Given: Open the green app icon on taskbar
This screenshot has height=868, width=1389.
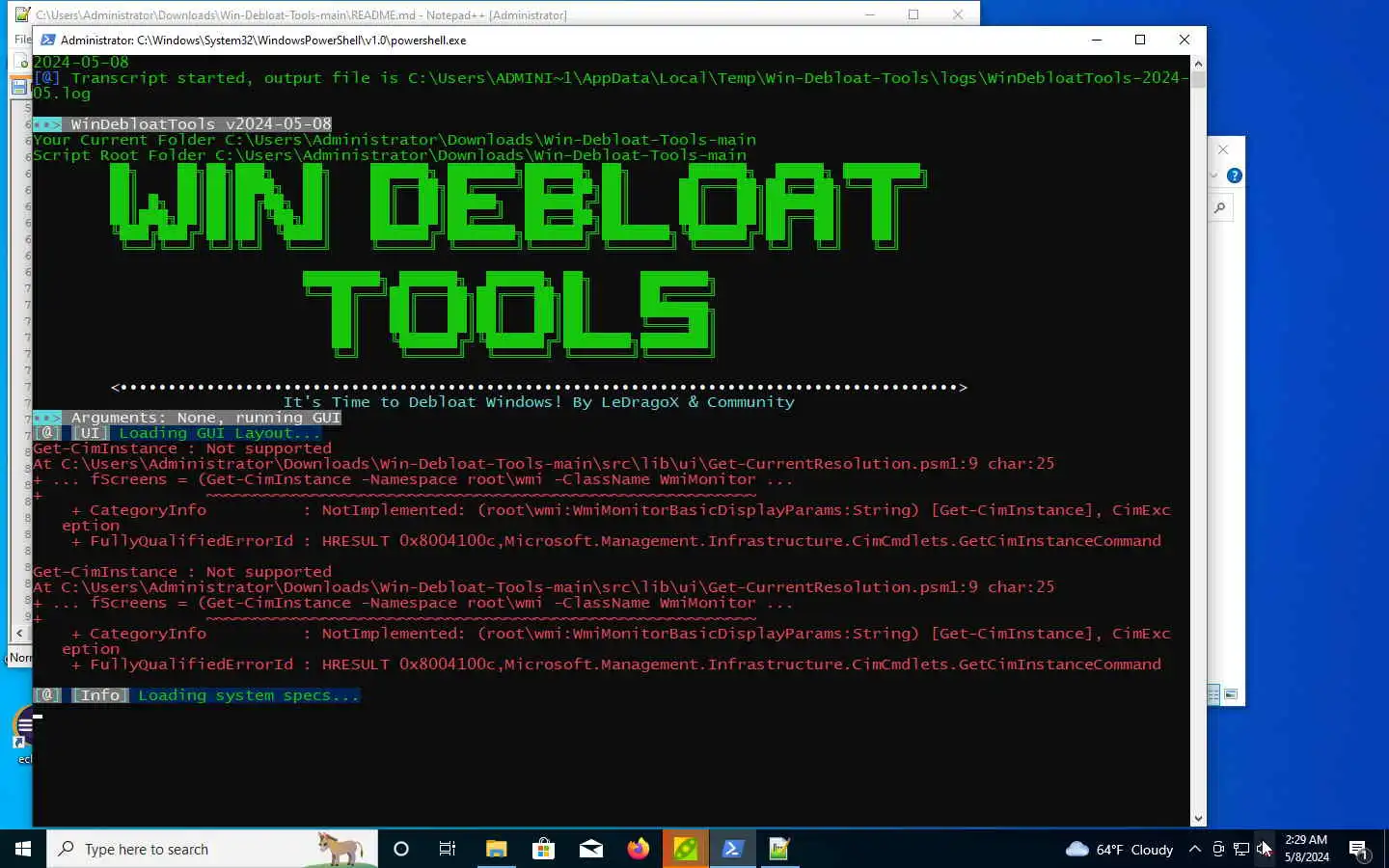Looking at the screenshot, I should coord(685,849).
